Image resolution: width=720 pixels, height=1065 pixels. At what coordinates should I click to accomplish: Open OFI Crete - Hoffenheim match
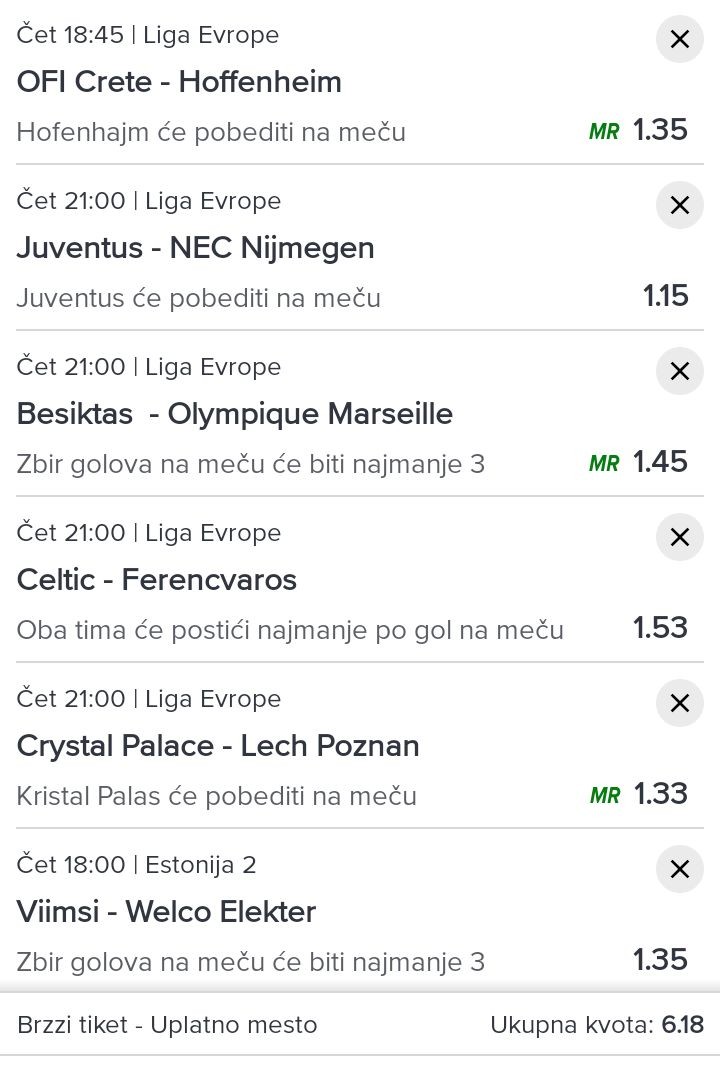point(179,82)
